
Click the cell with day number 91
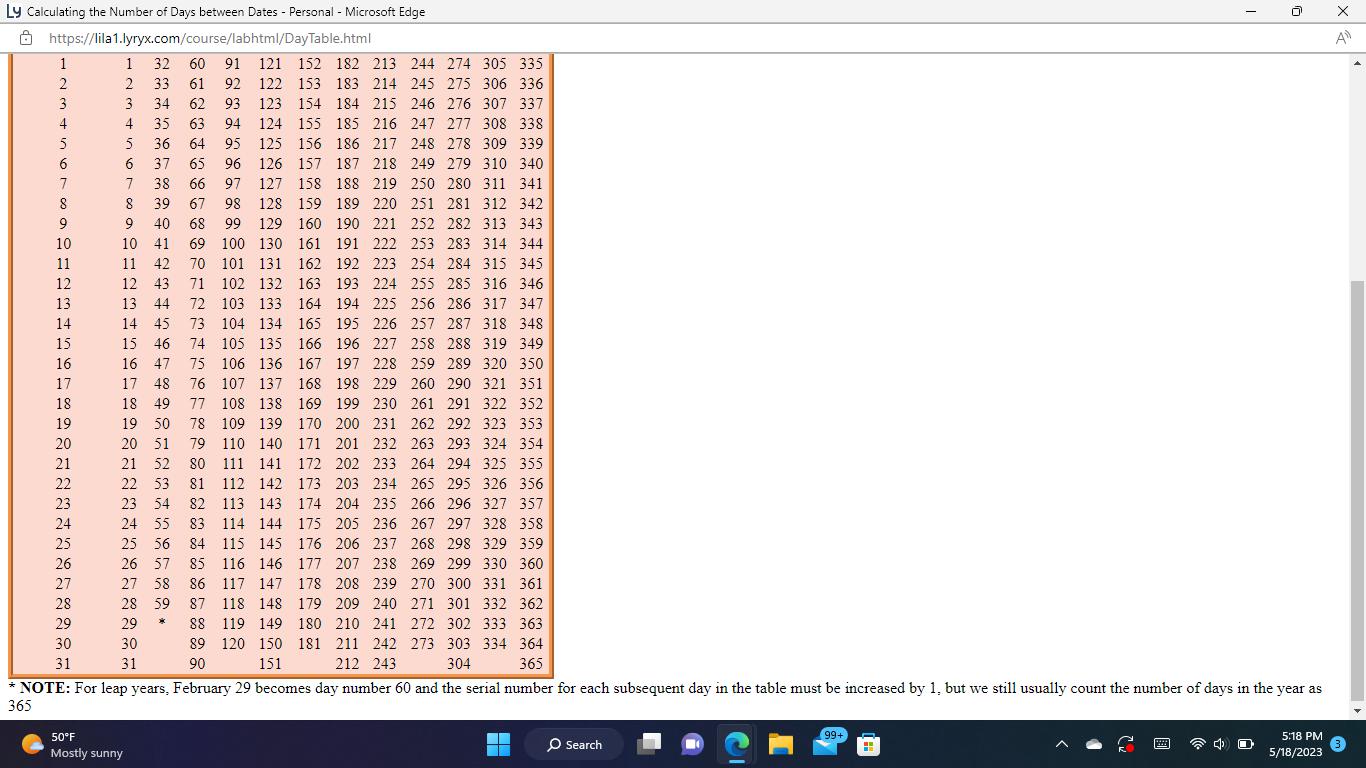pyautogui.click(x=233, y=64)
